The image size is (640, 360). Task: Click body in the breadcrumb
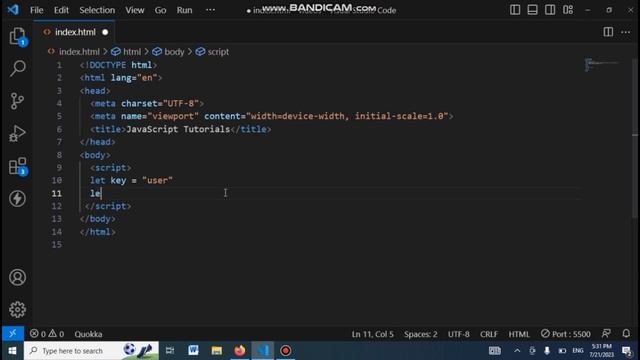click(174, 52)
